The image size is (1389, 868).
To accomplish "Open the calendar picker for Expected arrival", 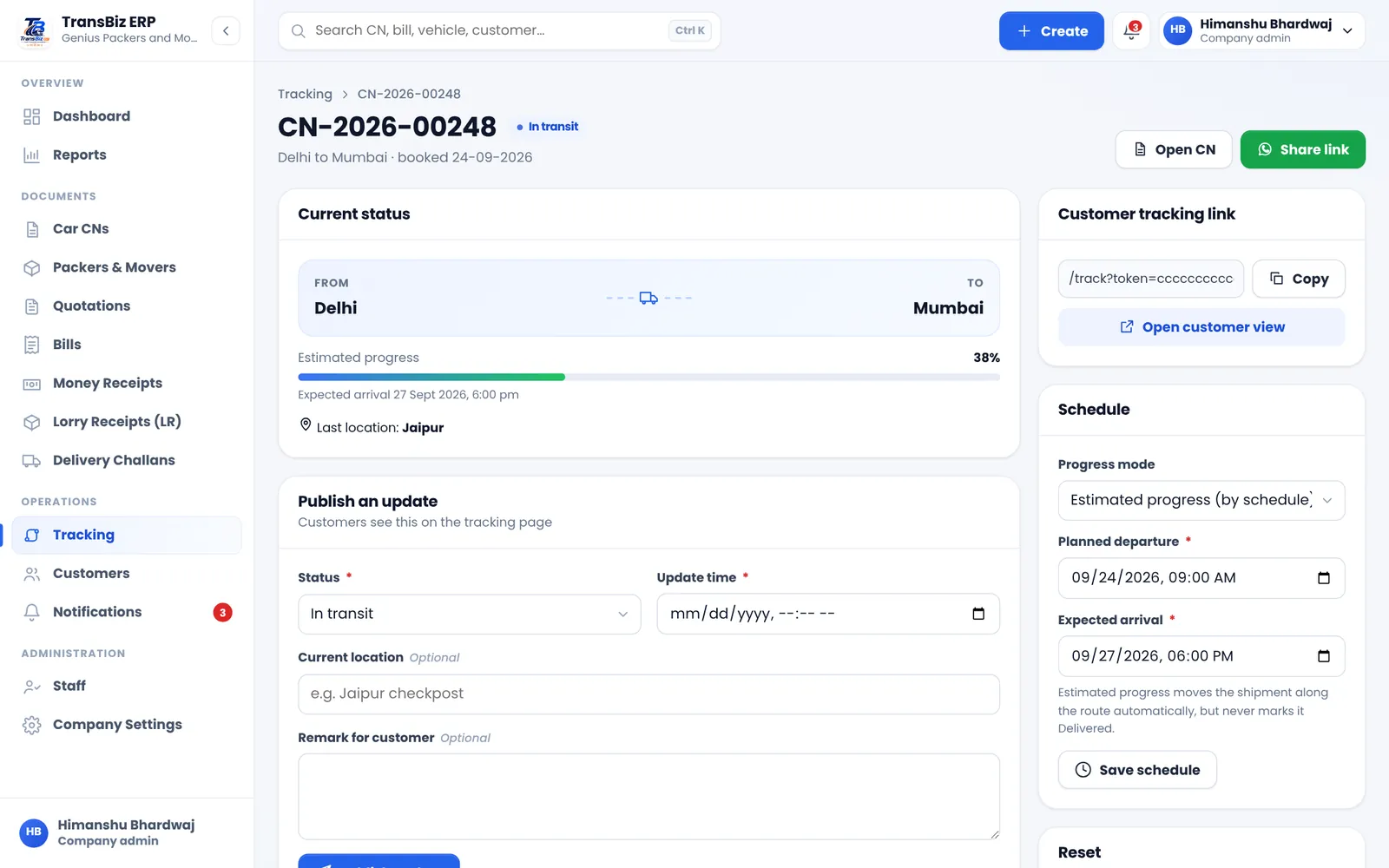I will [1324, 656].
